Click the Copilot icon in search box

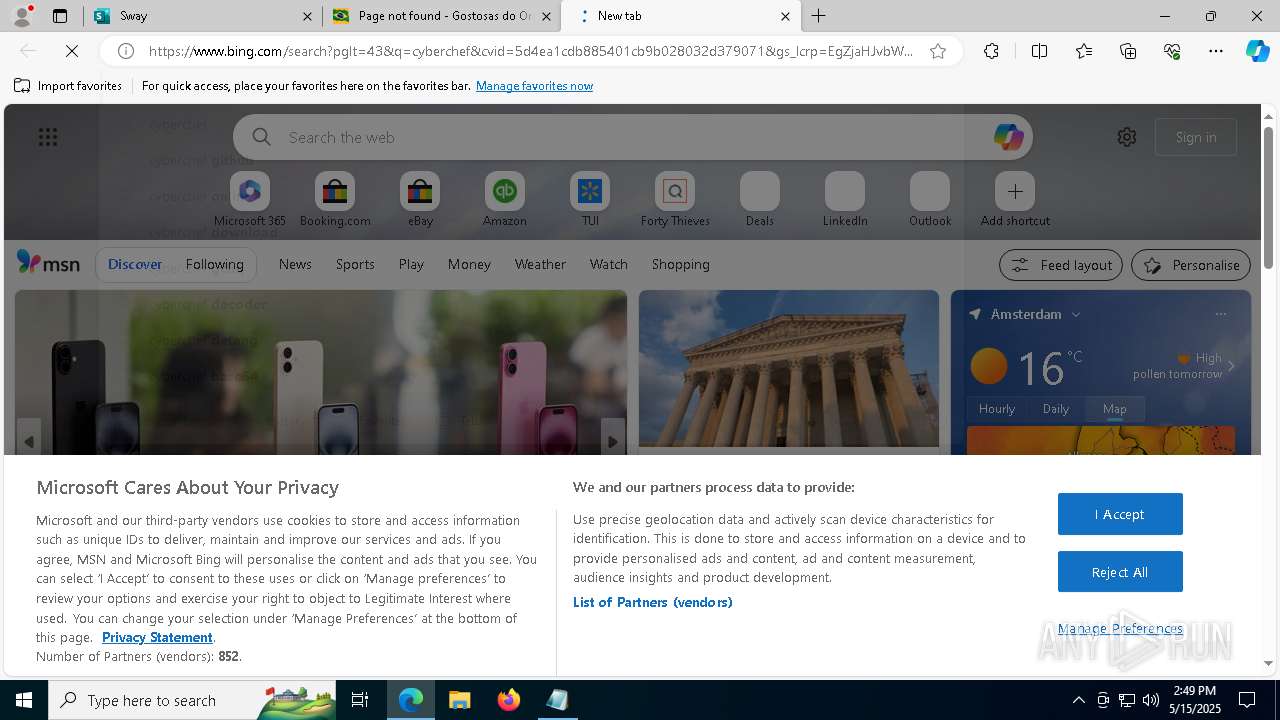1008,137
